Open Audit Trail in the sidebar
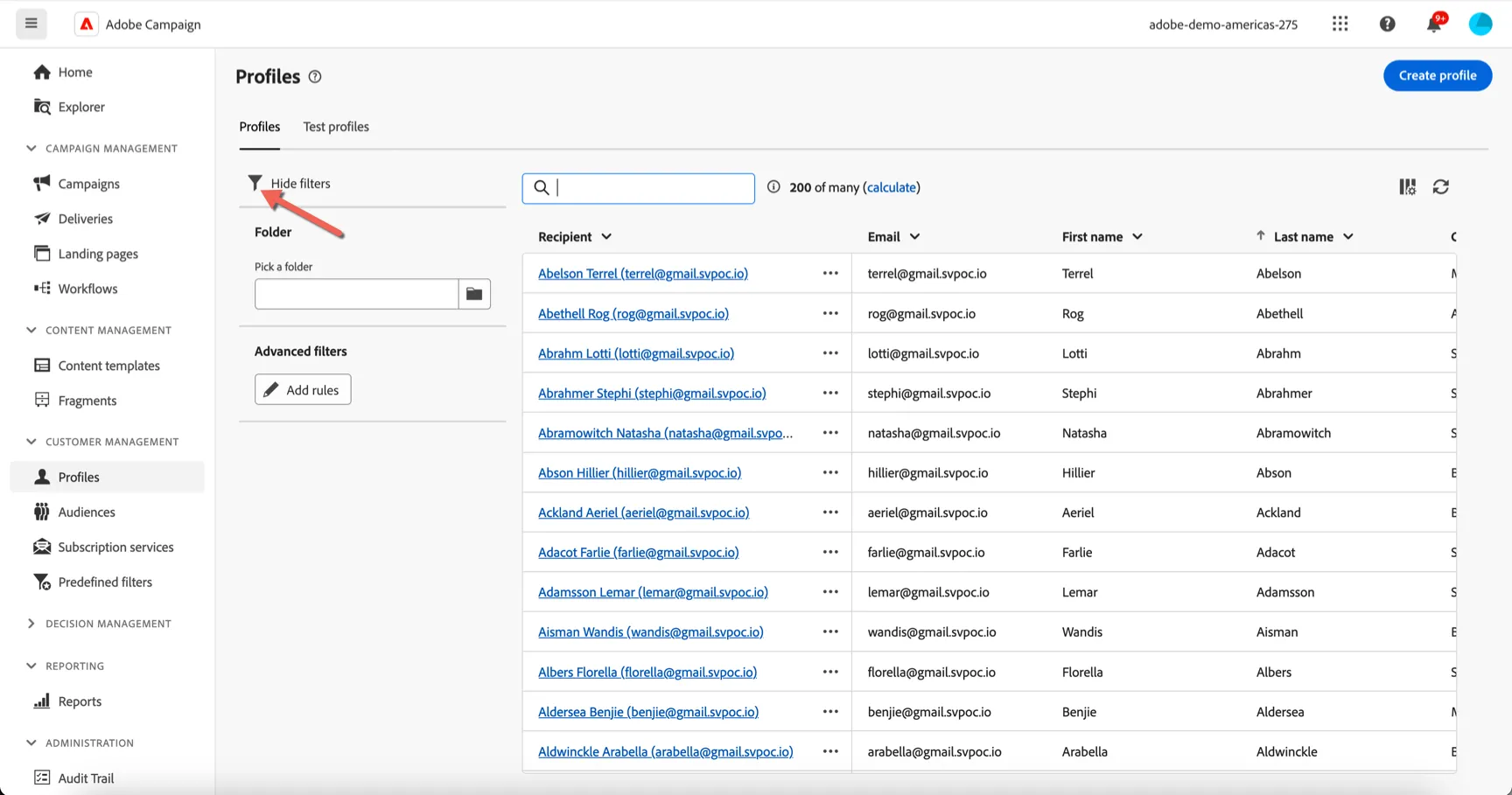 coord(86,778)
